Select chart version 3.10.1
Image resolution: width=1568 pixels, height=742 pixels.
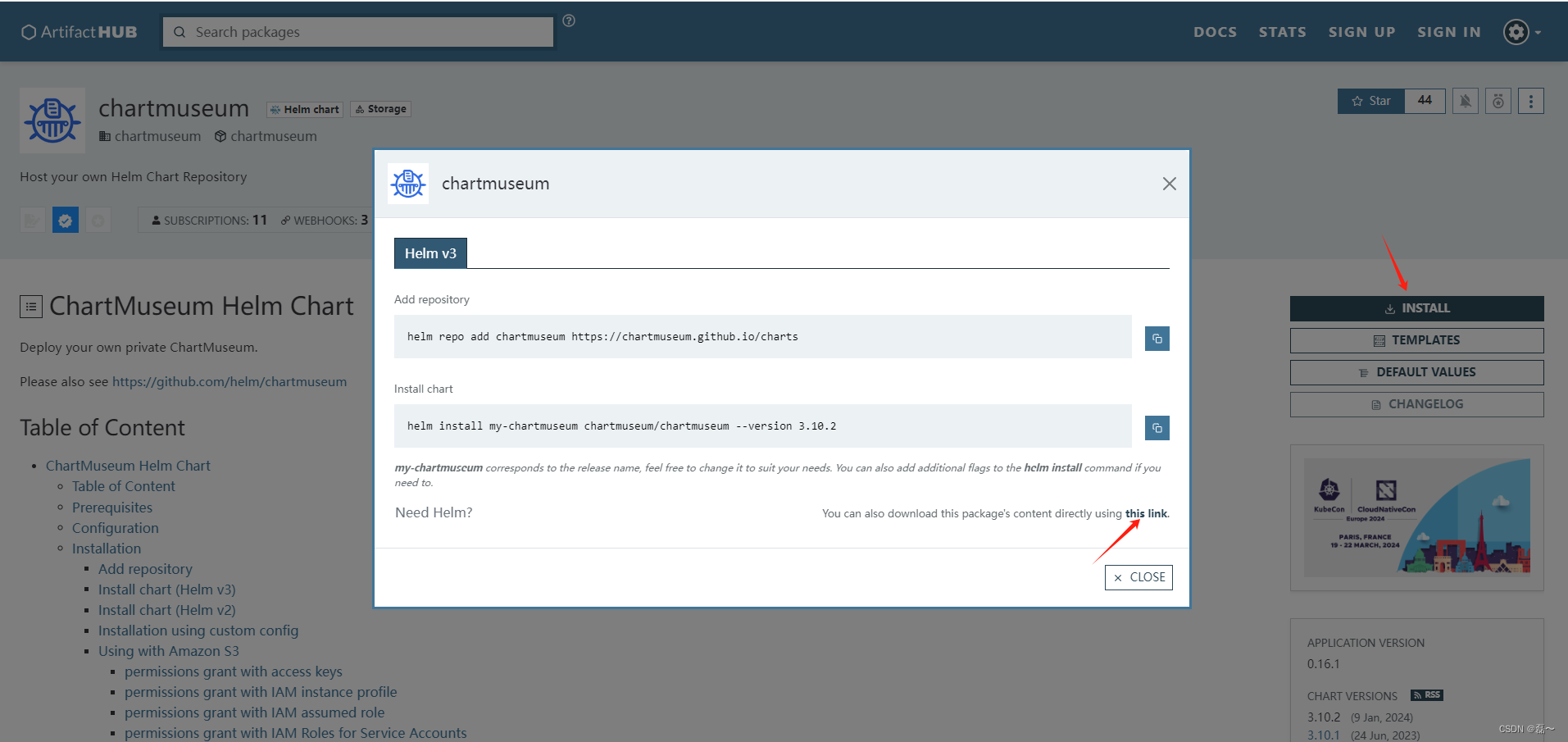(1324, 735)
